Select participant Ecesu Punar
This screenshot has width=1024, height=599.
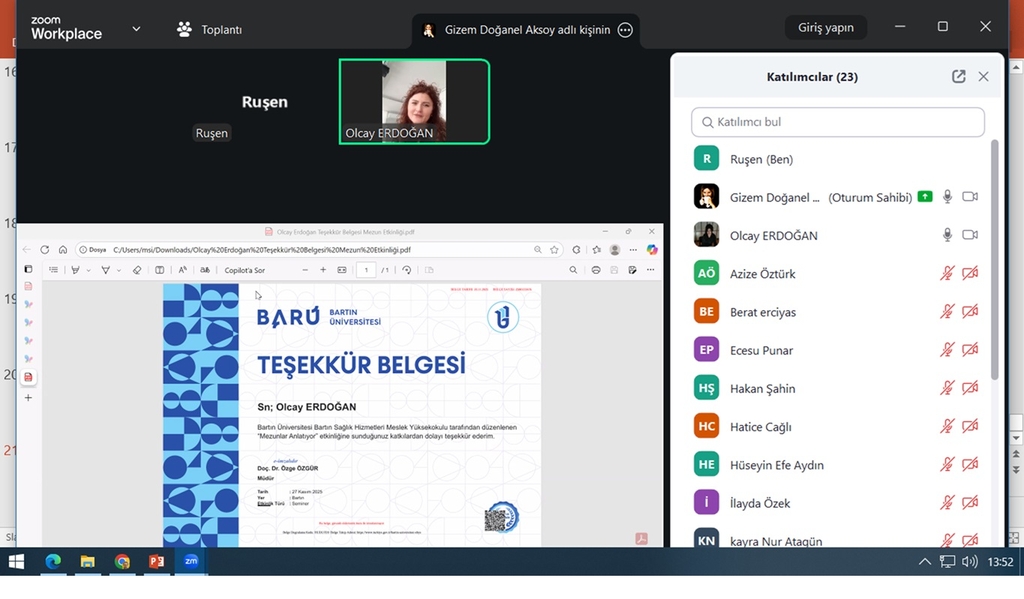(762, 350)
